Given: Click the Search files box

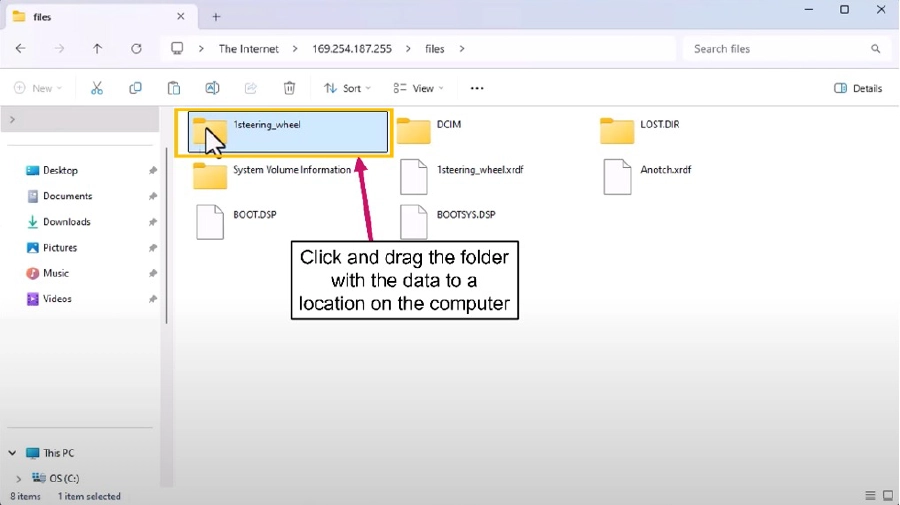Looking at the screenshot, I should (x=775, y=48).
